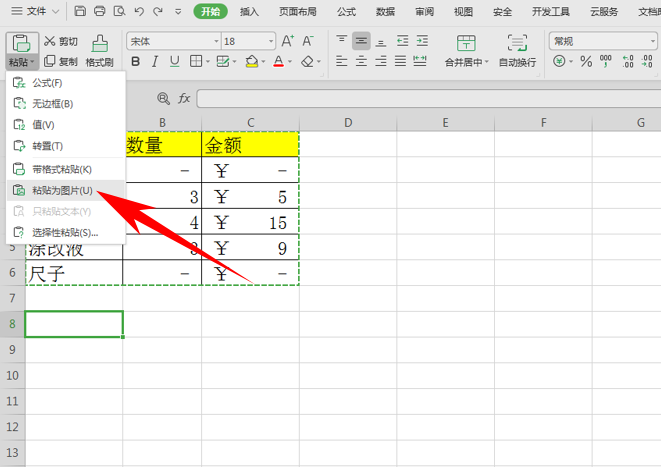The width and height of the screenshot is (661, 471).
Task: Switch to 页面布局 tab
Action: (x=298, y=12)
